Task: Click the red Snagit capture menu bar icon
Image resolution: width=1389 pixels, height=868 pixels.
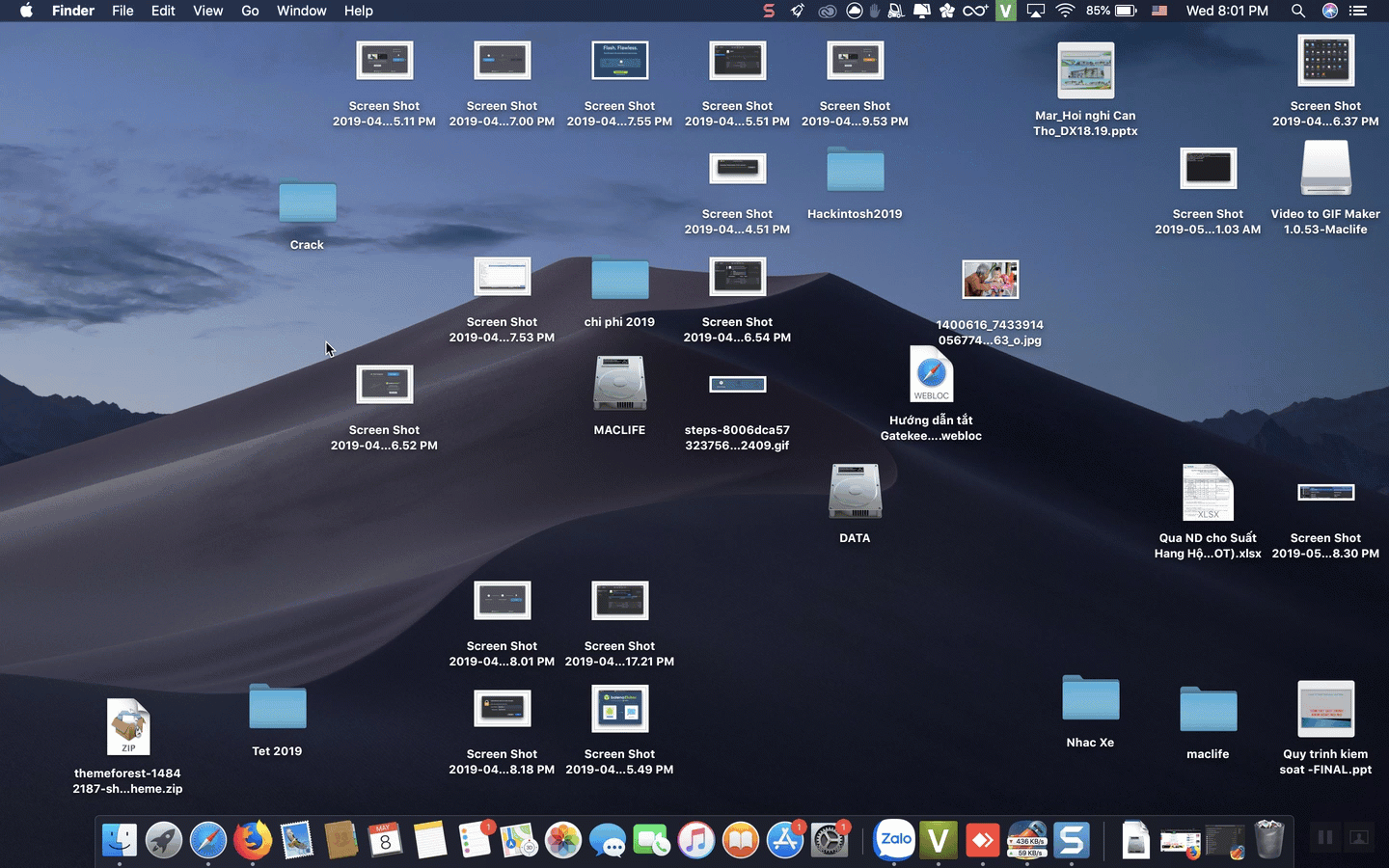Action: pyautogui.click(x=769, y=11)
